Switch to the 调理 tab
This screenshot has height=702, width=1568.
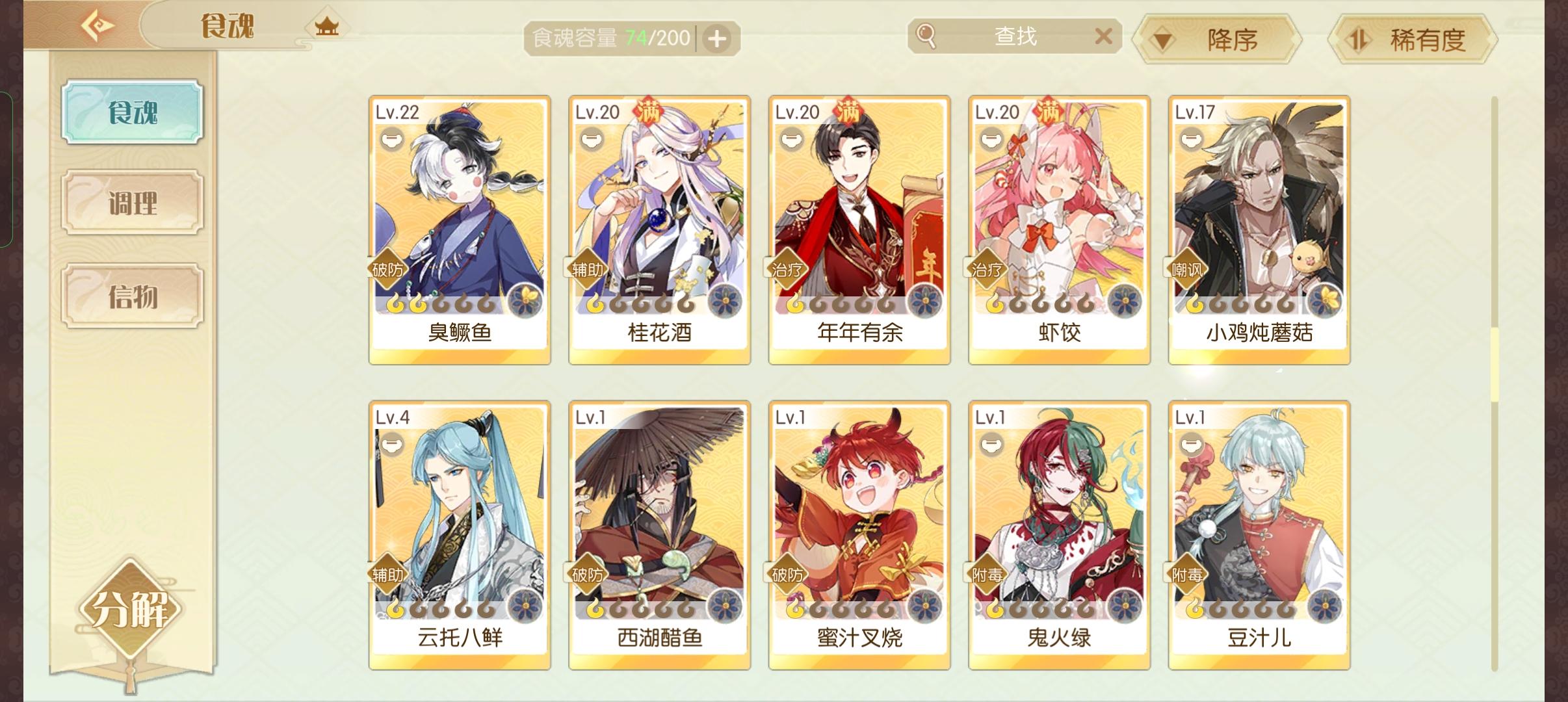click(133, 203)
